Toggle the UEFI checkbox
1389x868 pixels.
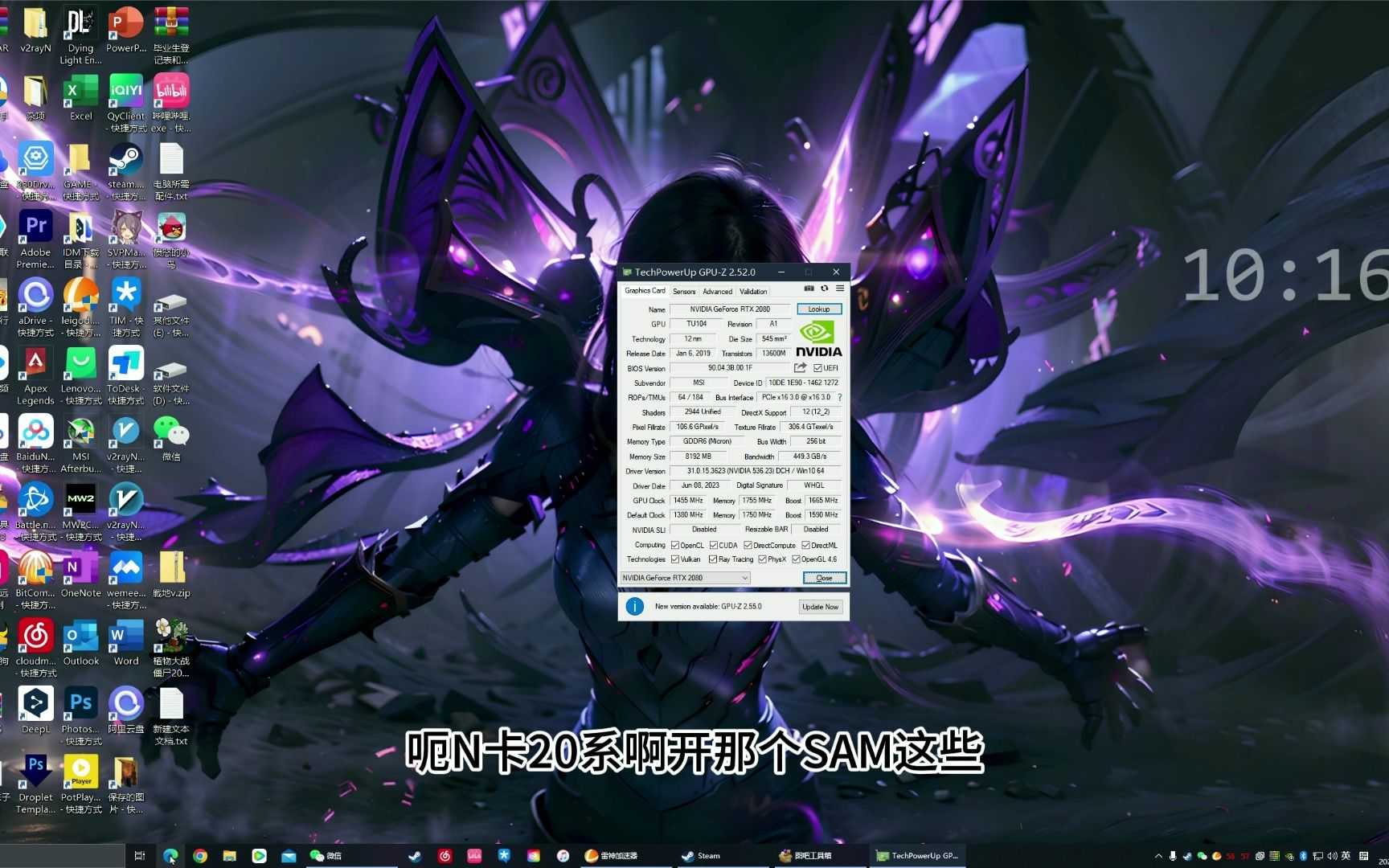point(817,368)
